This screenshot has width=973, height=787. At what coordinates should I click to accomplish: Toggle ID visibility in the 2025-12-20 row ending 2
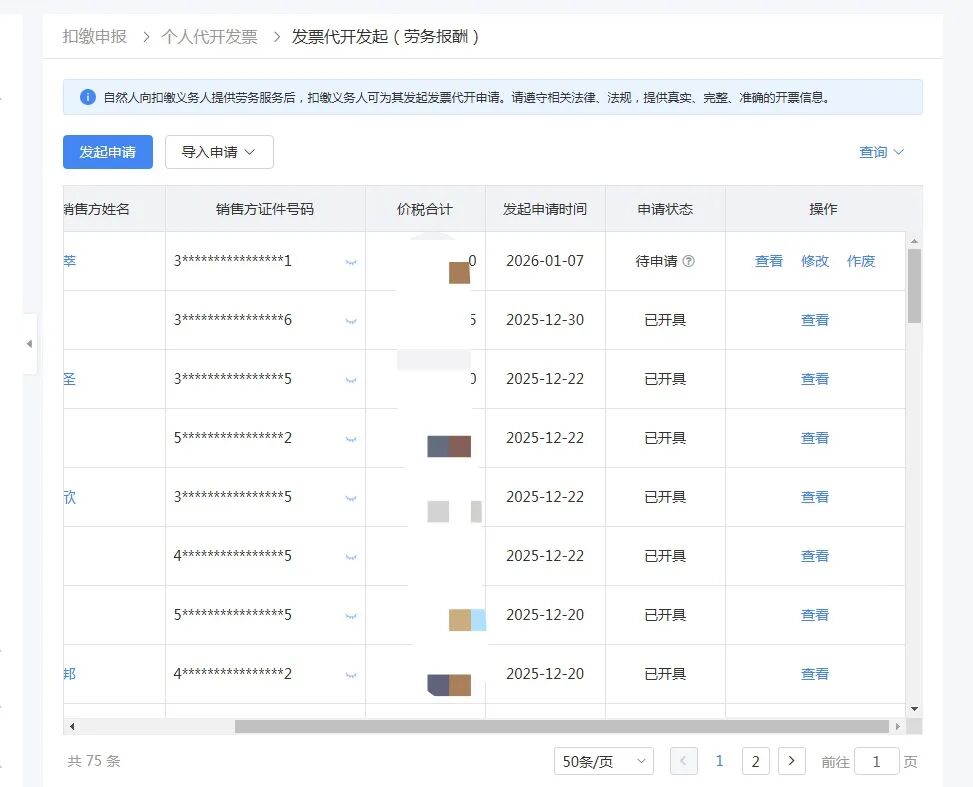tap(351, 675)
